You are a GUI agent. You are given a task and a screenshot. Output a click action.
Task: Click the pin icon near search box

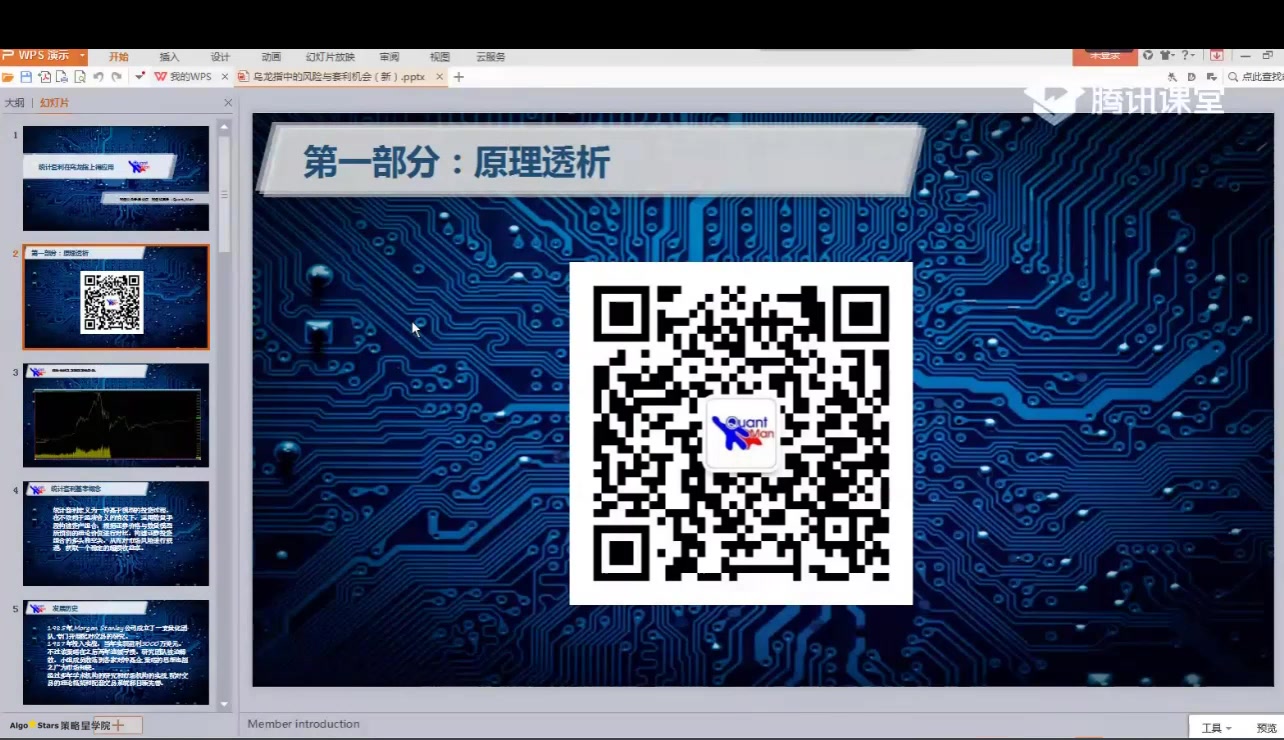coord(1172,77)
